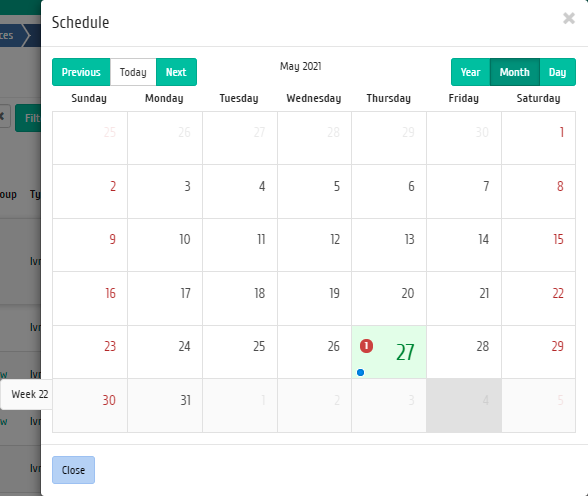This screenshot has height=496, width=588.
Task: Close the Schedule dialog with X icon
Action: click(x=569, y=18)
